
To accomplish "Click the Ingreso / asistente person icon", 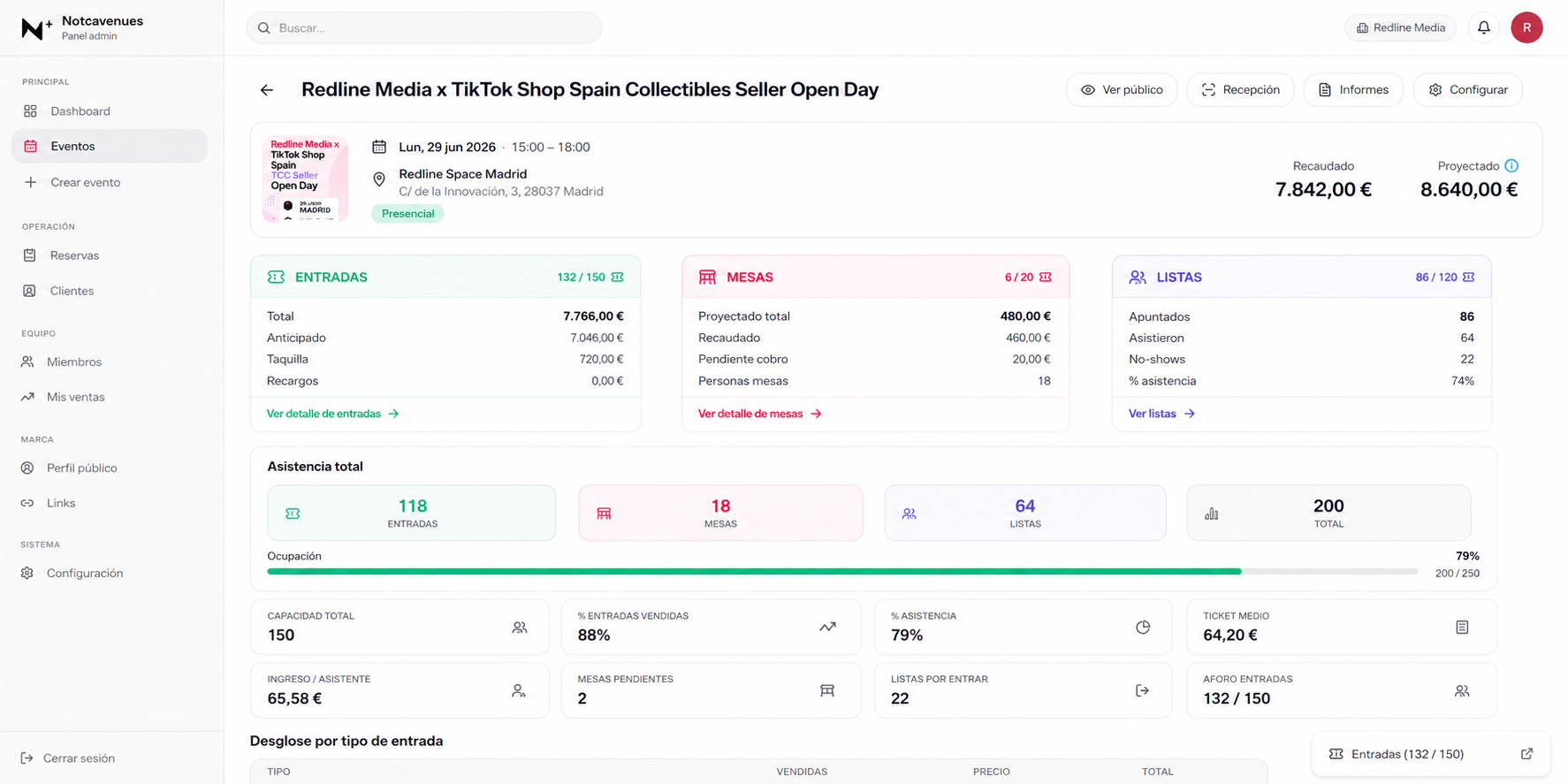I will [519, 691].
